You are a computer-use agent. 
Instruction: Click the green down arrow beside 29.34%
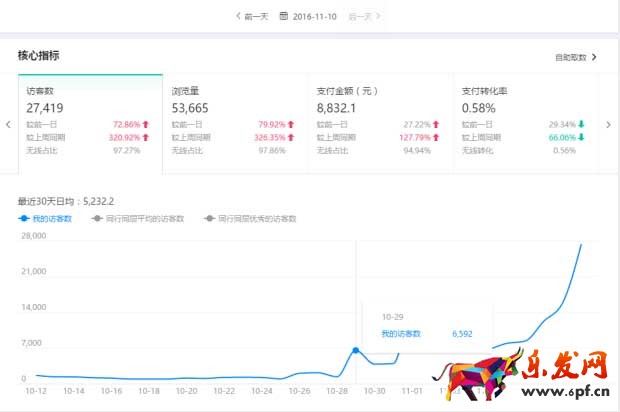click(582, 124)
